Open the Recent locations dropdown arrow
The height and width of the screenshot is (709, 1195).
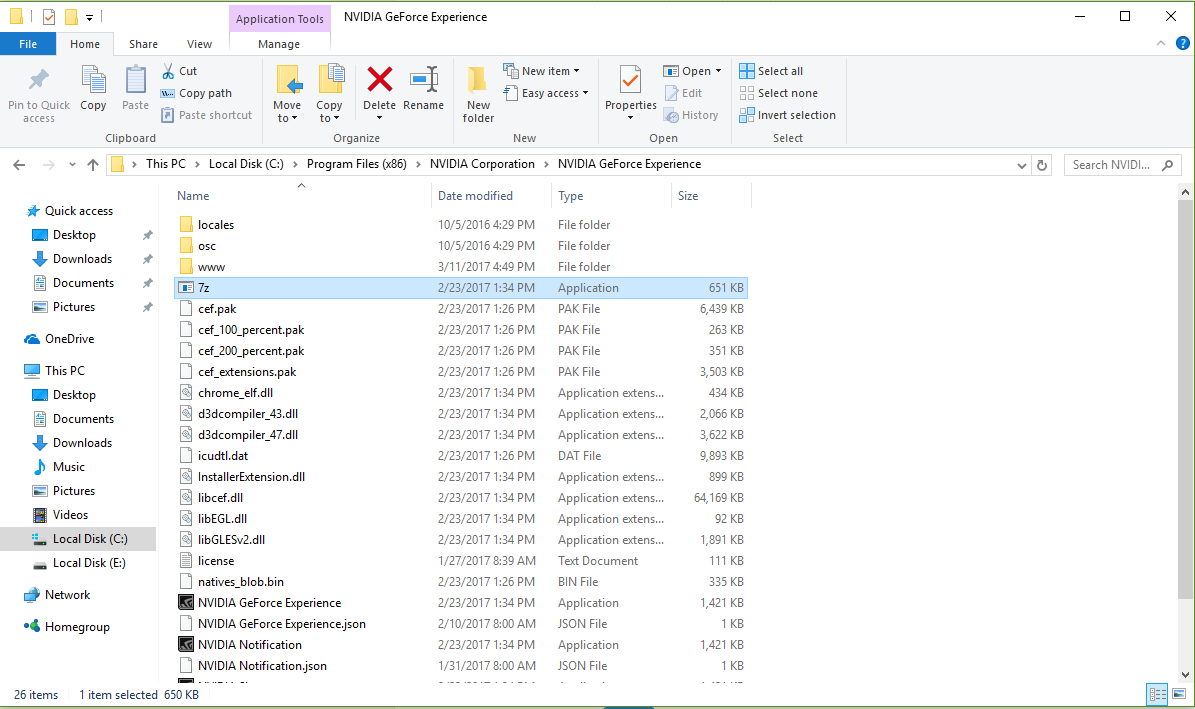(x=72, y=165)
